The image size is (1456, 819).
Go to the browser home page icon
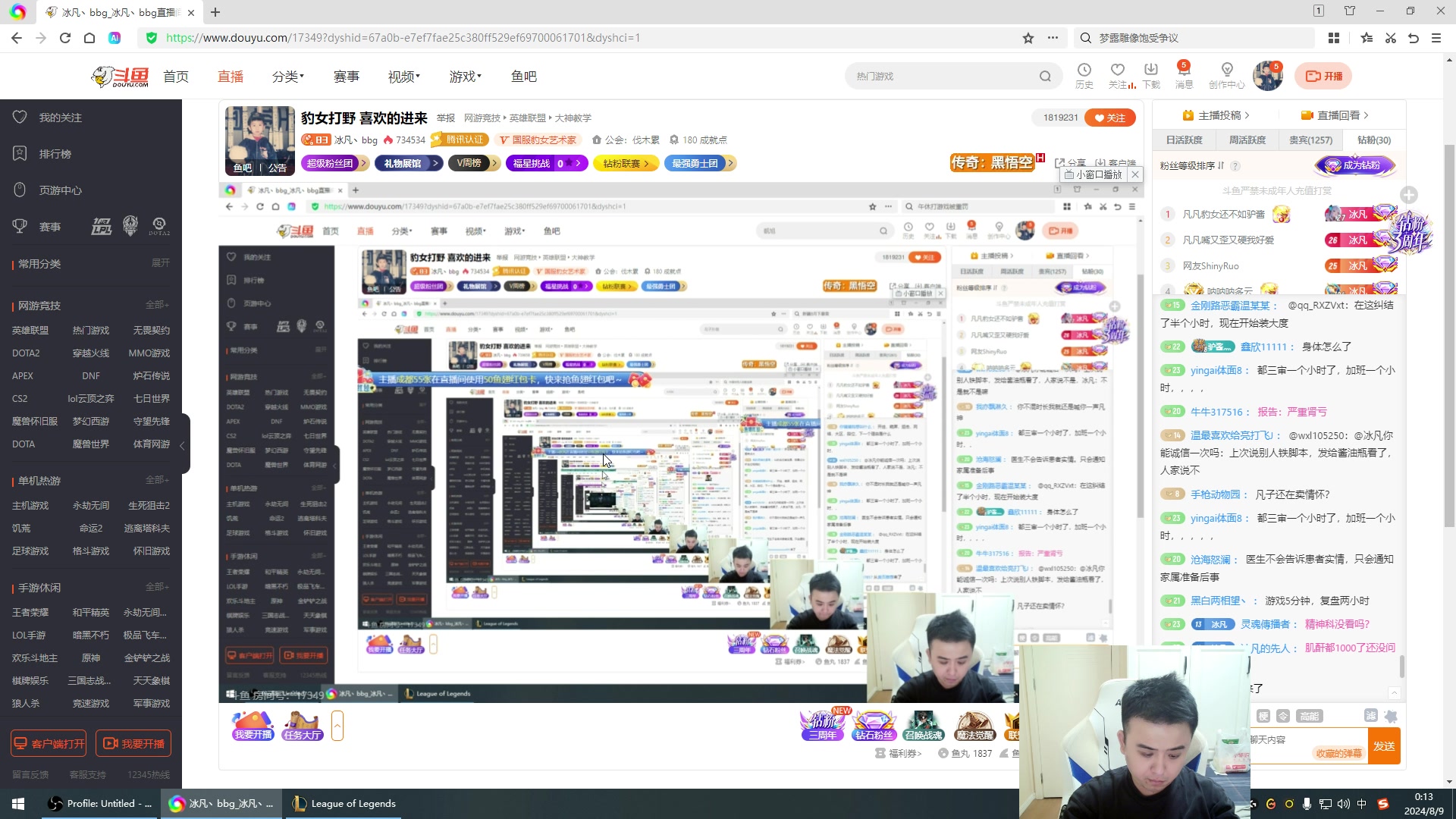pos(89,38)
